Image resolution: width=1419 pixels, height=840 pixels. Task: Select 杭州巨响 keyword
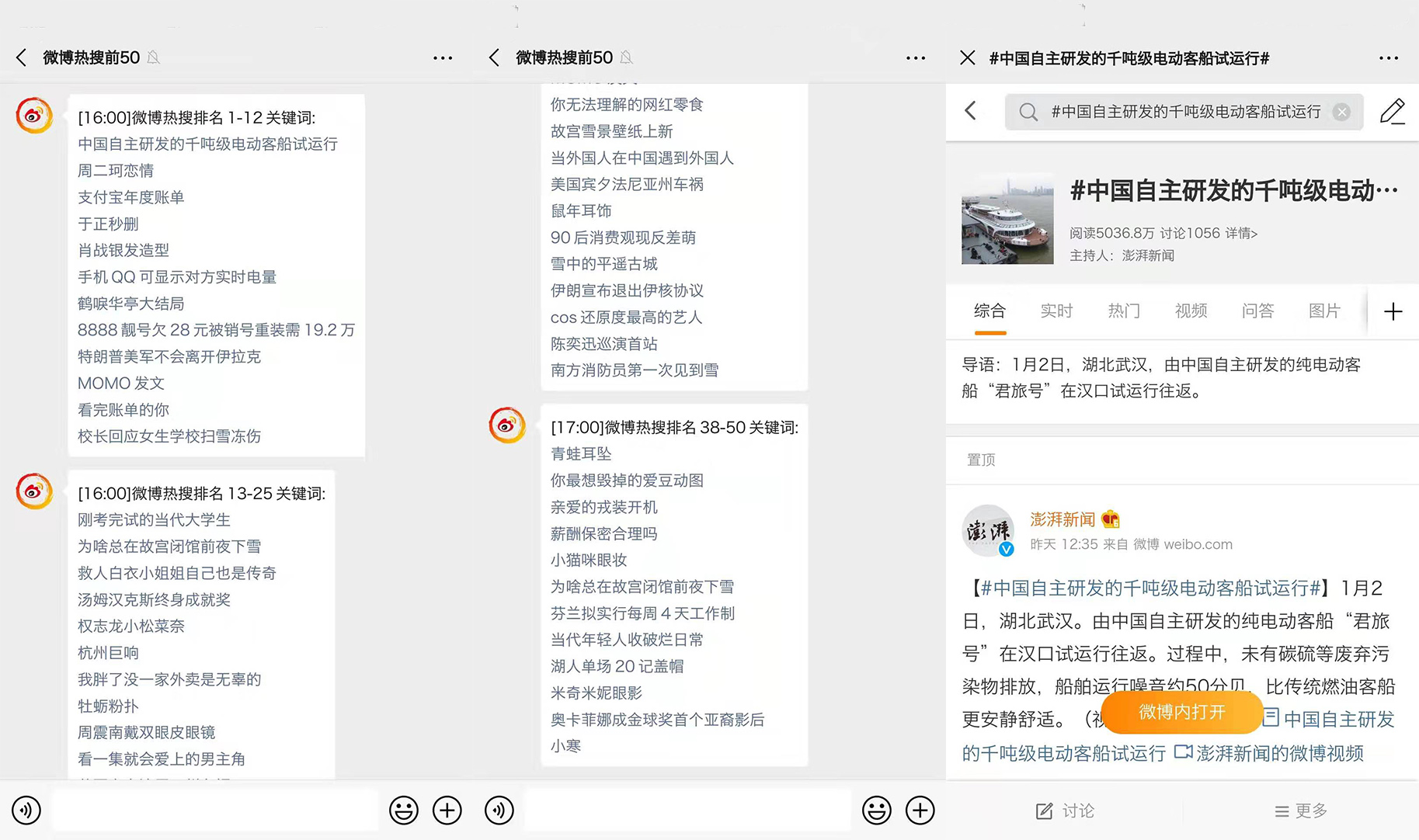109,653
